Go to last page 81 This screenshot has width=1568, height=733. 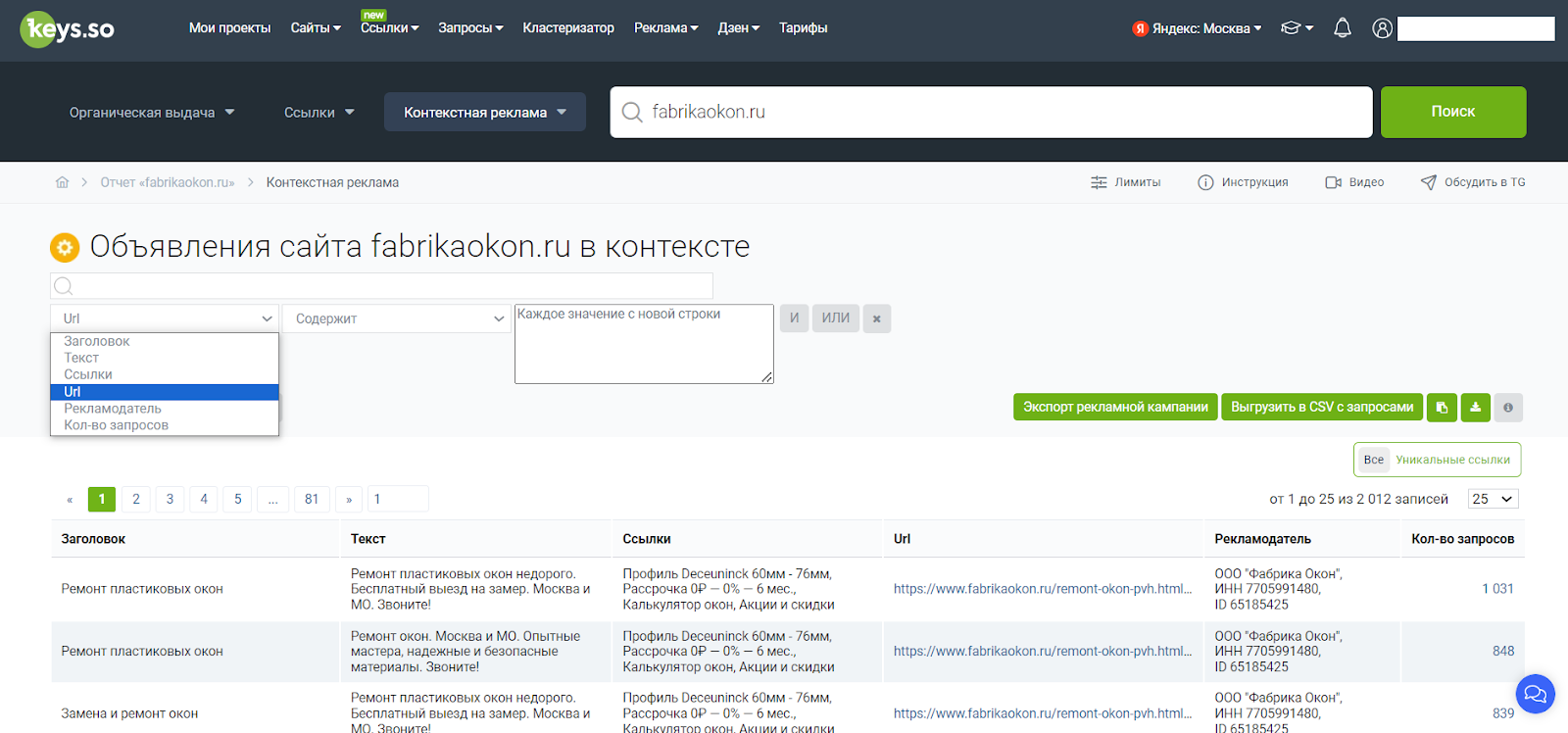pyautogui.click(x=312, y=499)
